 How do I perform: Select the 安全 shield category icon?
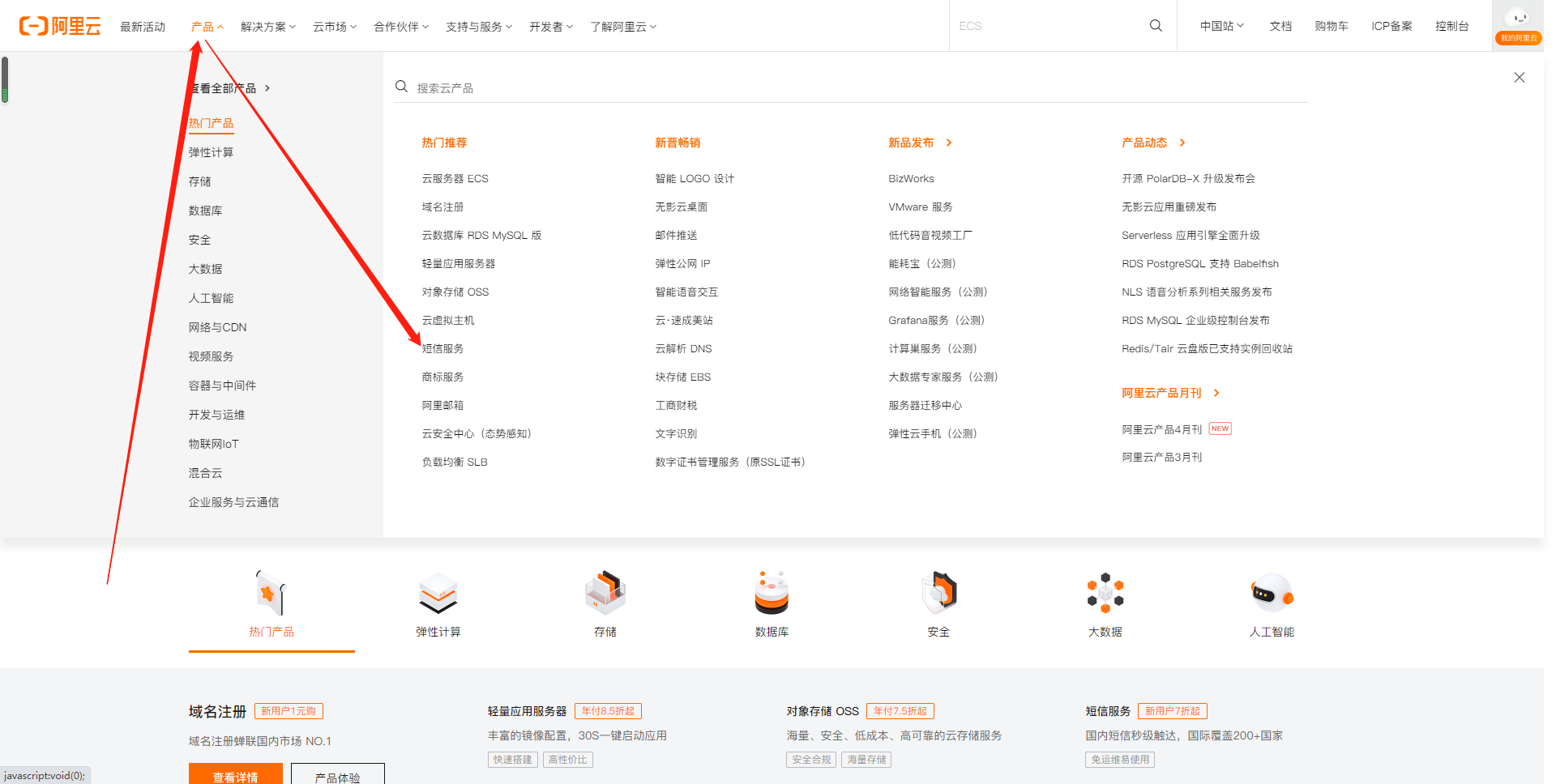(938, 593)
